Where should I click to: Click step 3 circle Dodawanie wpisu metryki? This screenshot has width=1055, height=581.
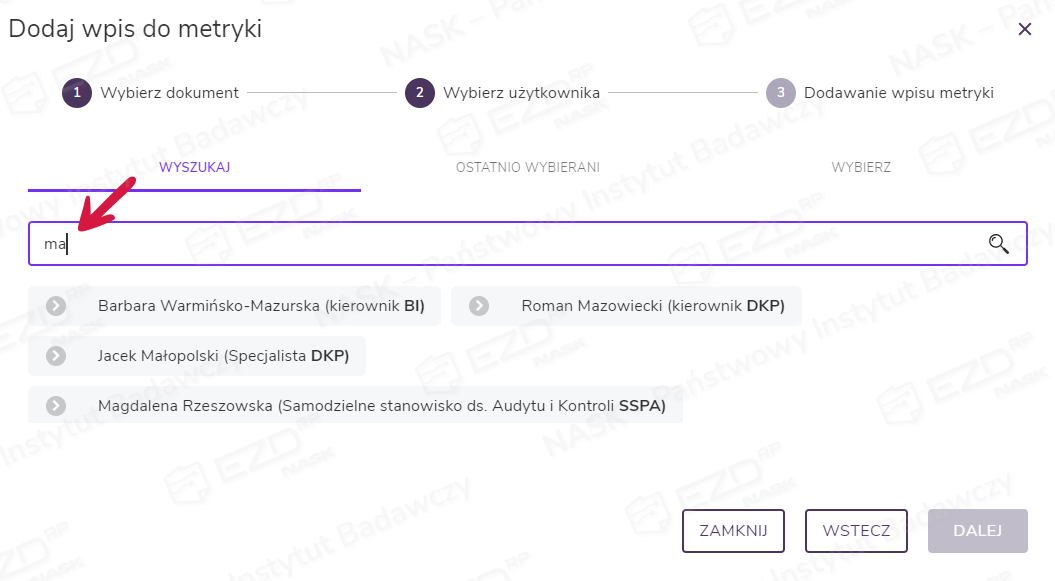tap(781, 93)
